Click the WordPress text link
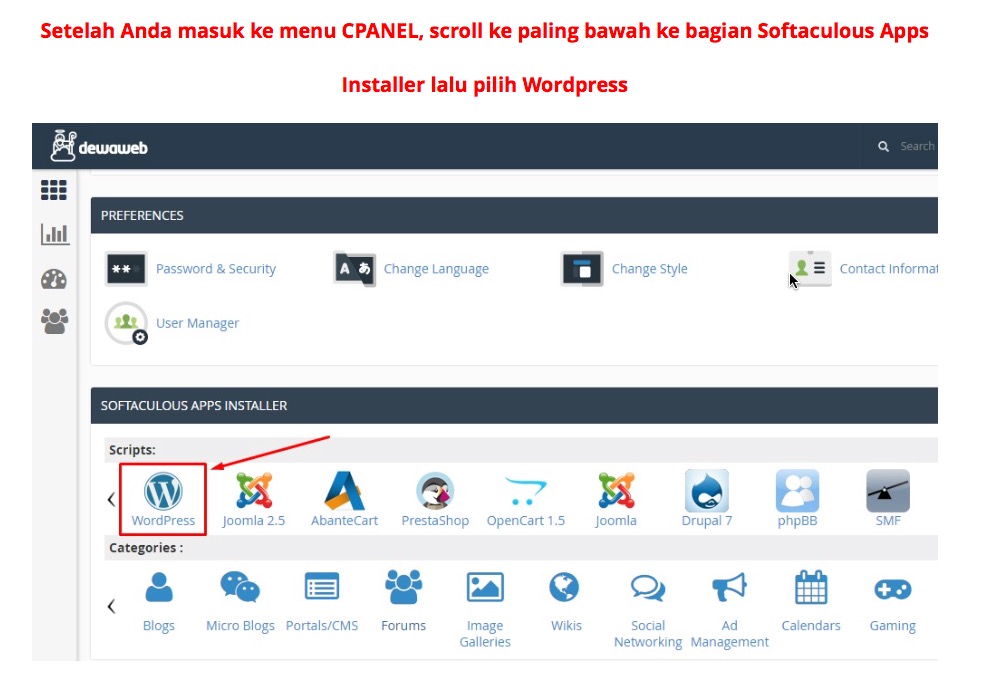Viewport: 984px width, 676px height. [163, 520]
